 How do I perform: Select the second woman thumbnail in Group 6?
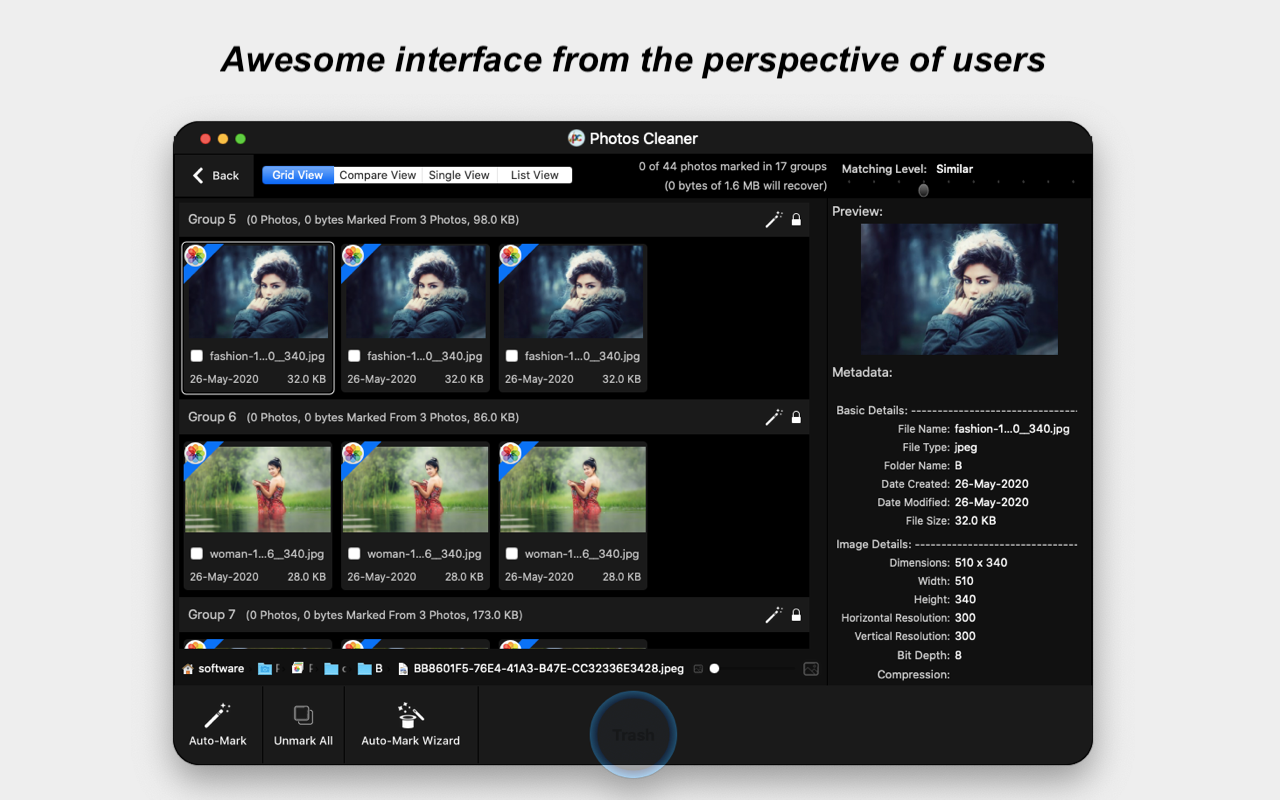click(x=416, y=490)
